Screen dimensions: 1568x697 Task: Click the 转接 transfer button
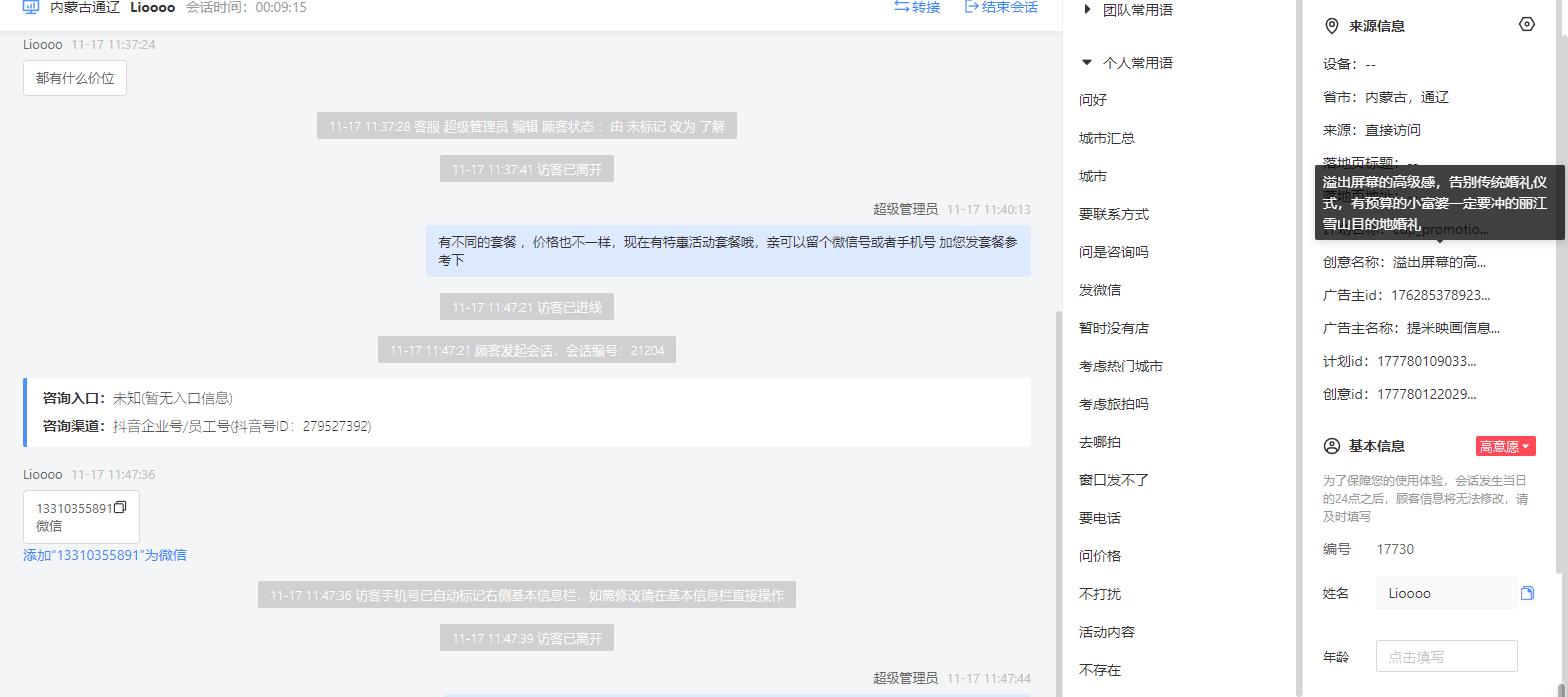click(917, 7)
